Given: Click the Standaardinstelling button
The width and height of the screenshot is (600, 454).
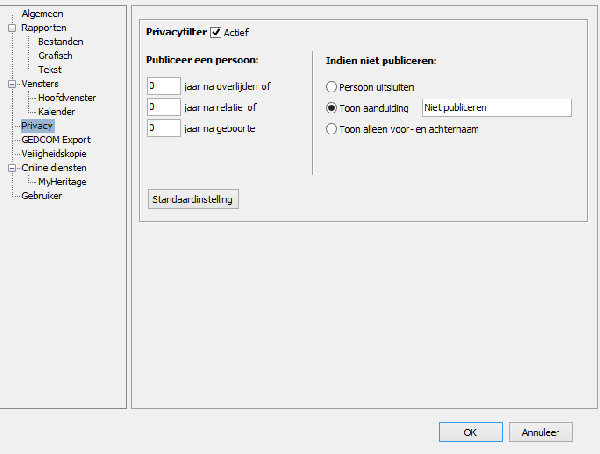Looking at the screenshot, I should pyautogui.click(x=193, y=199).
